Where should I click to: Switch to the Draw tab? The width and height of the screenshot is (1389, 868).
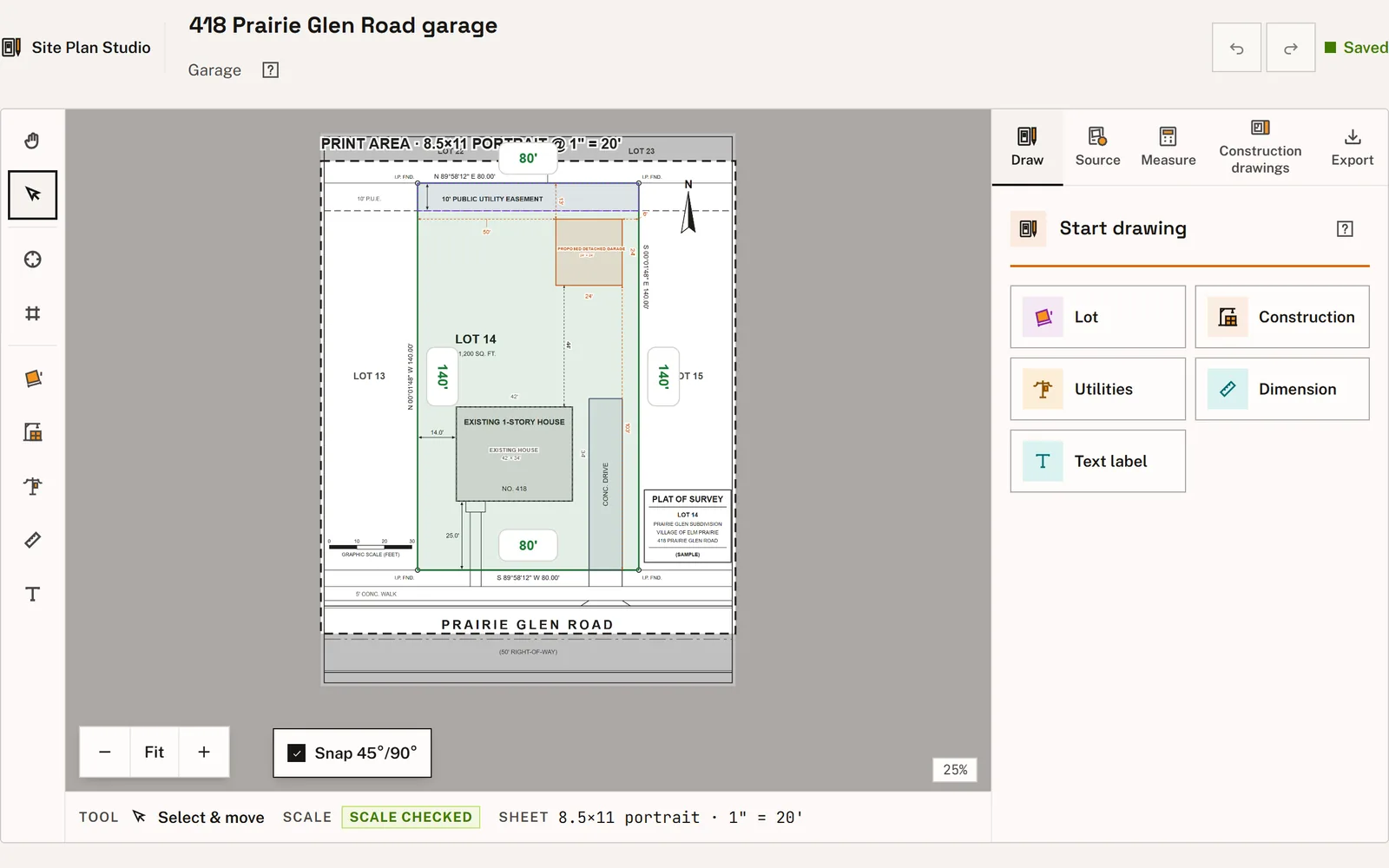point(1027,148)
